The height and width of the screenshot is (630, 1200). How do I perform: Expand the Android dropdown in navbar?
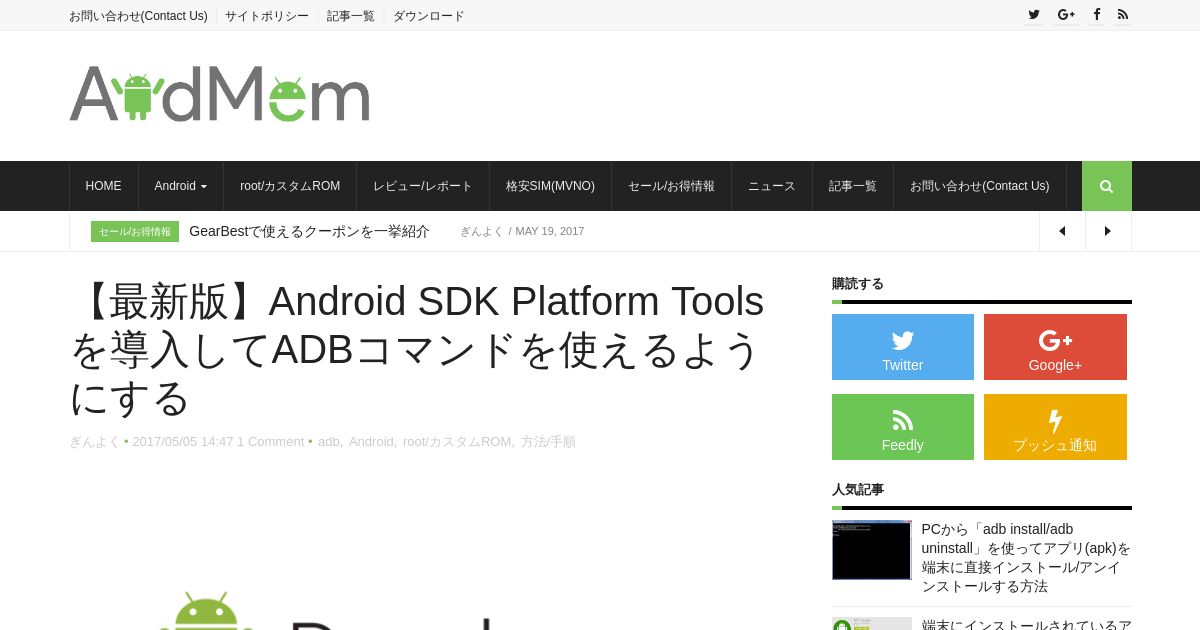pyautogui.click(x=181, y=186)
